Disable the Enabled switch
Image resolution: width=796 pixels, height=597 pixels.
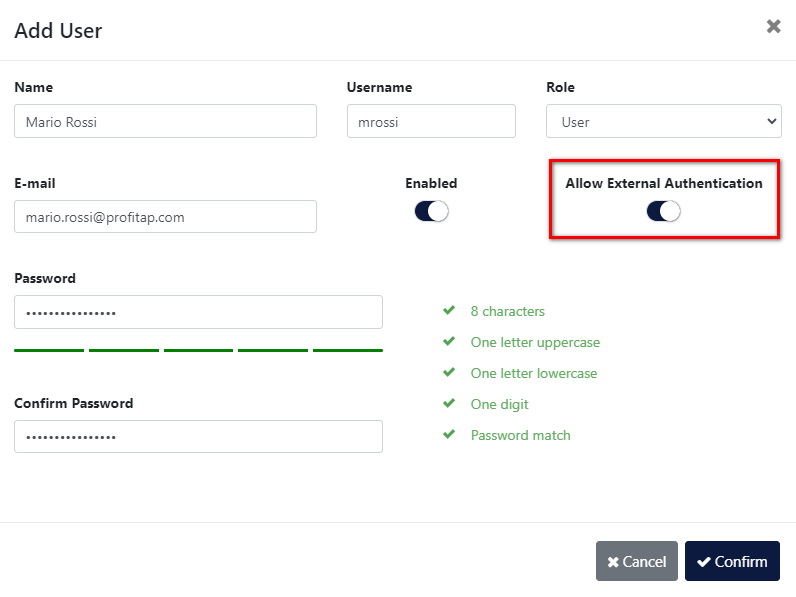click(x=431, y=211)
